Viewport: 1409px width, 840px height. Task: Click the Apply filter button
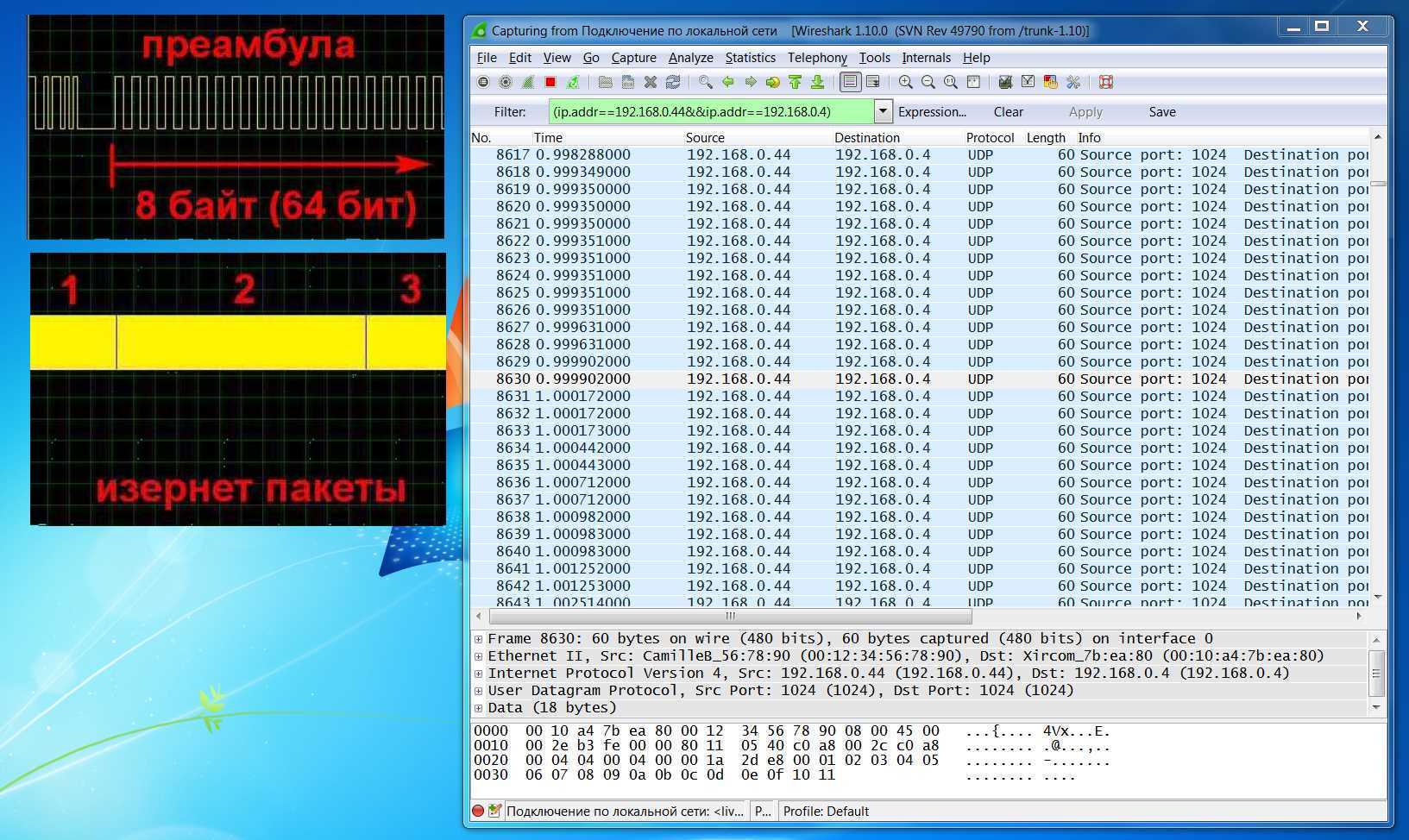click(1085, 112)
